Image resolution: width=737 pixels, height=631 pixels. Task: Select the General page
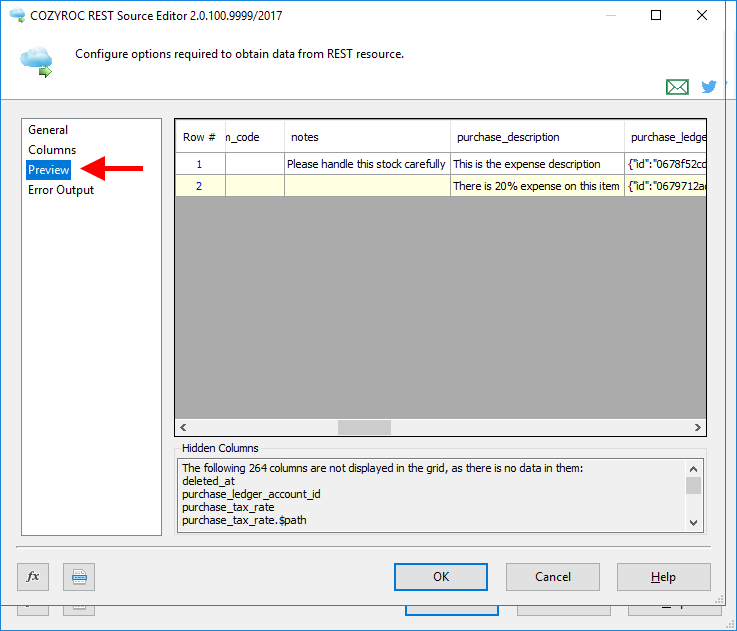(x=48, y=130)
